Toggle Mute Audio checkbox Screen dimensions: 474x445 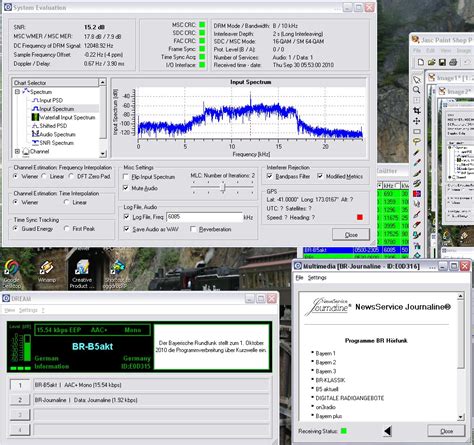click(x=126, y=188)
